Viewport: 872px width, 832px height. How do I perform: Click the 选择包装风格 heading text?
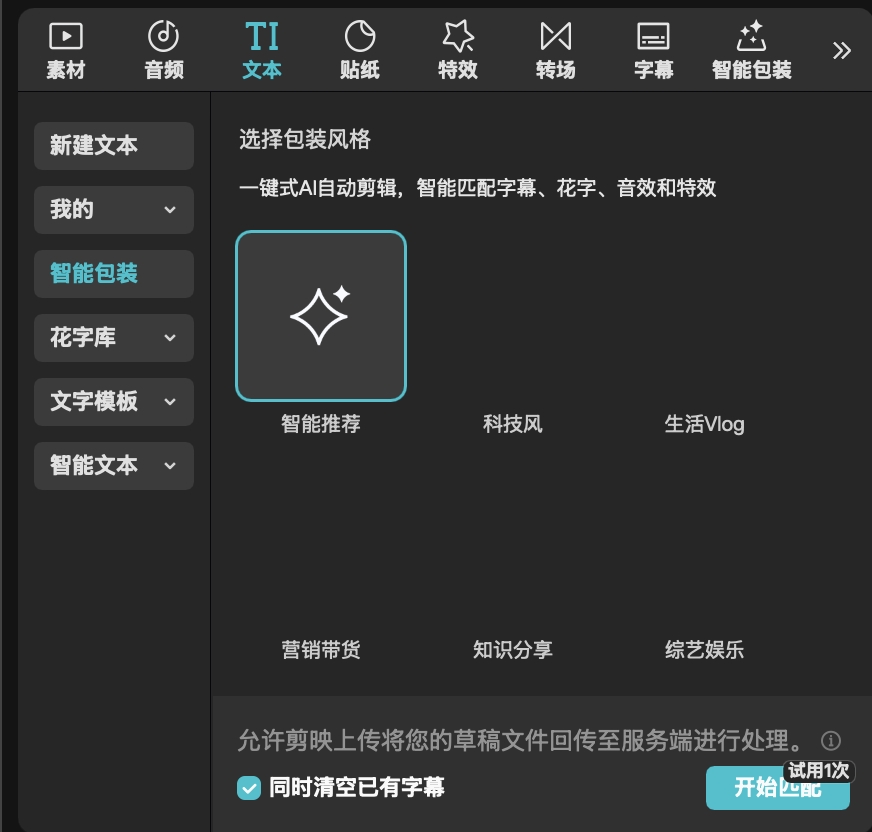(305, 139)
